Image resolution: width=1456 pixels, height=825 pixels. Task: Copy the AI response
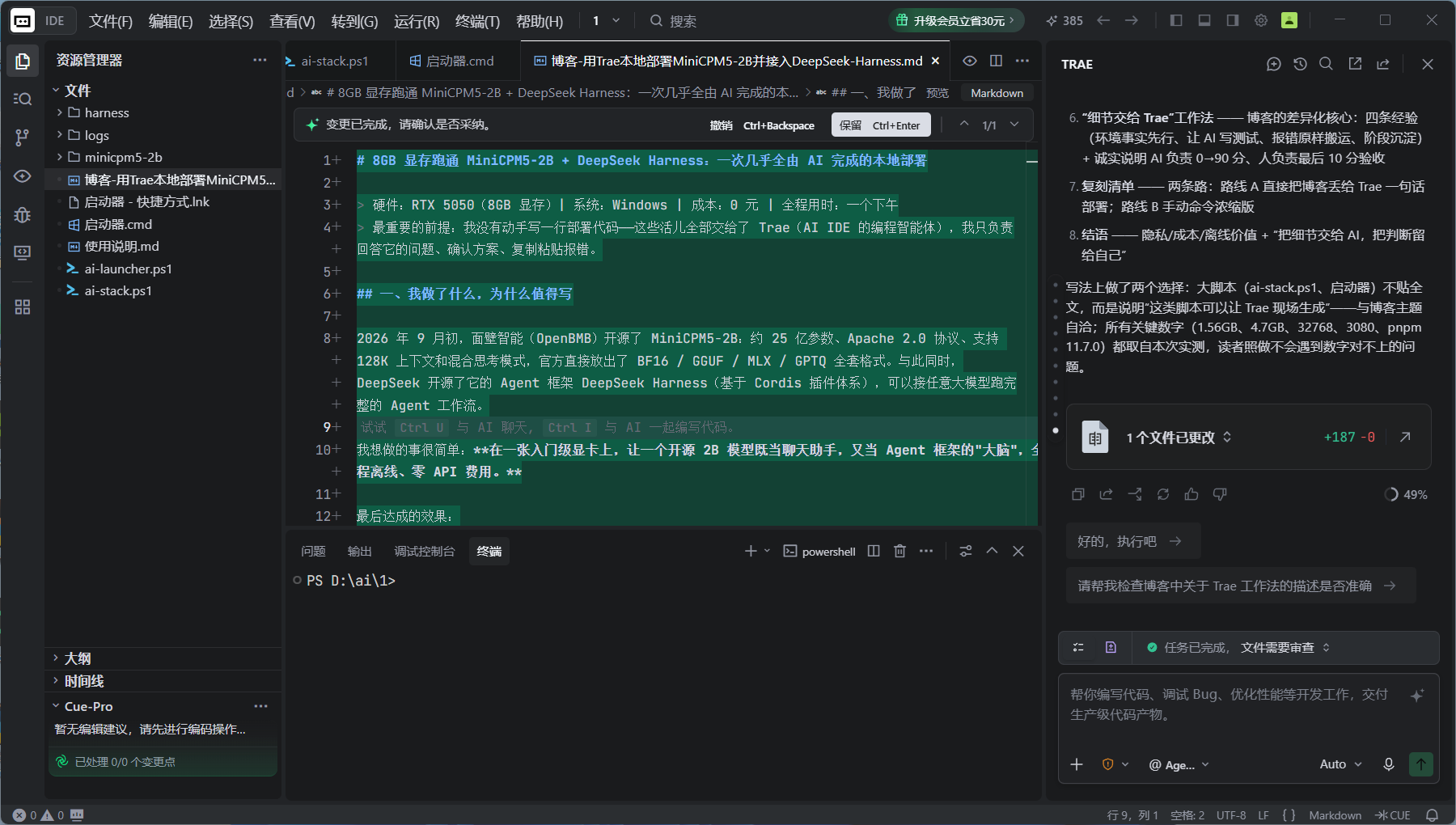coord(1078,494)
